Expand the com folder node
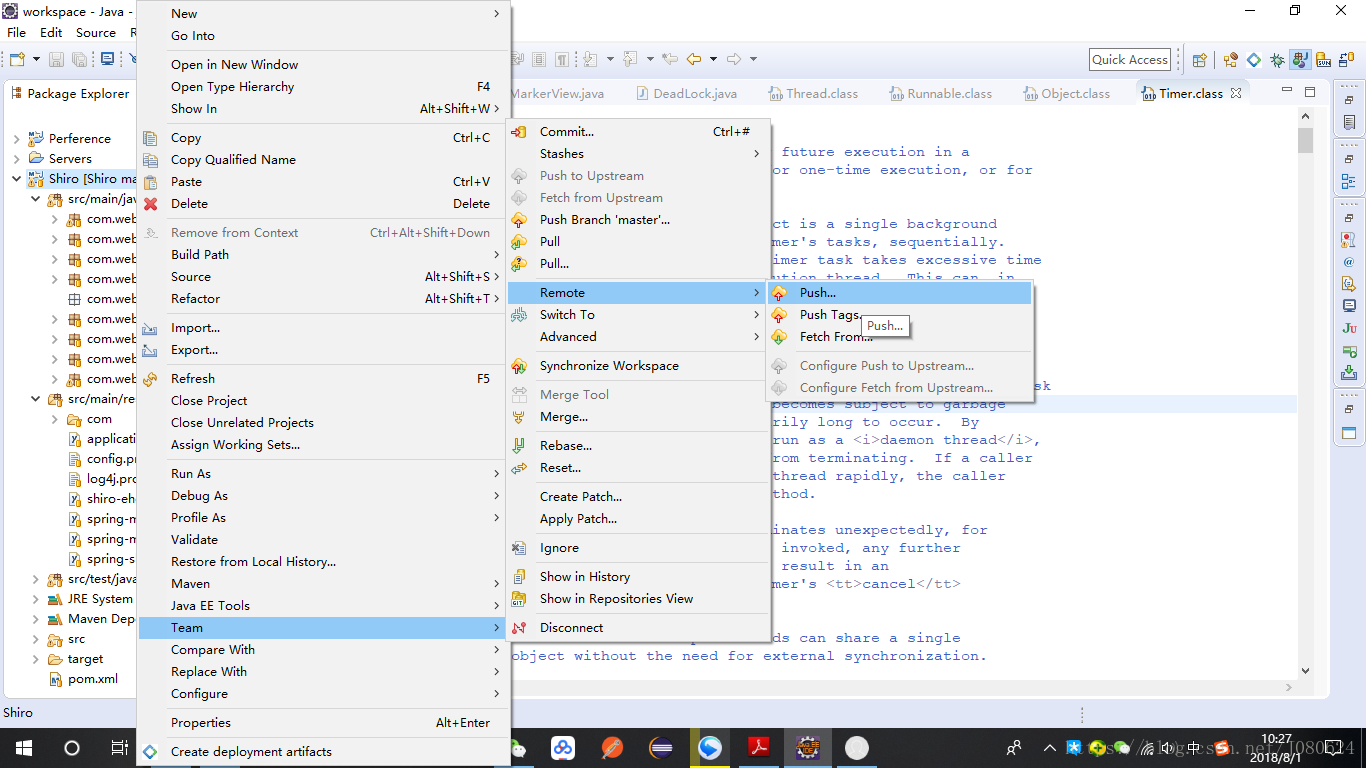The height and width of the screenshot is (768, 1366). coord(56,419)
